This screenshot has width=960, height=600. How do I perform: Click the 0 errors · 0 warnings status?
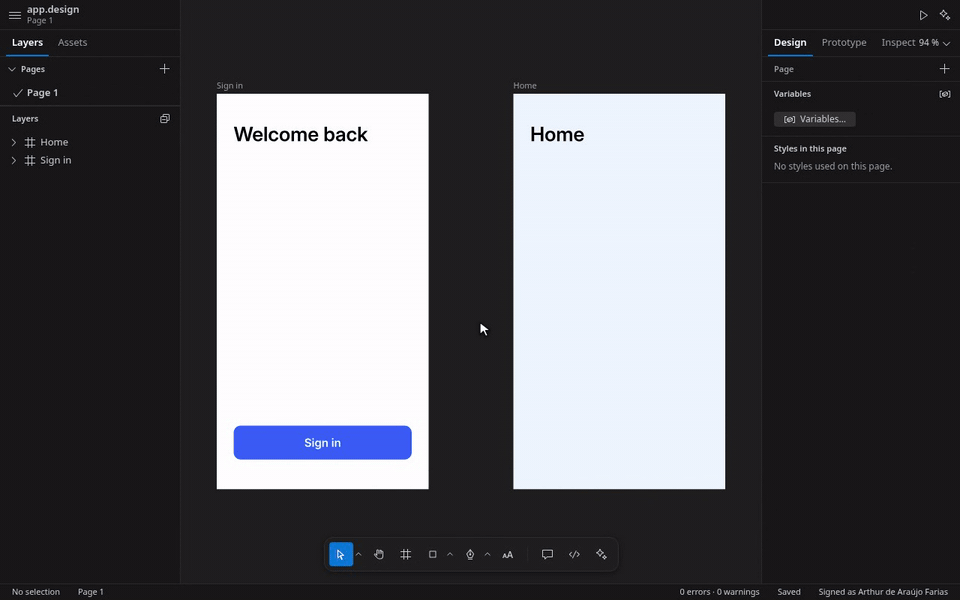pyautogui.click(x=719, y=592)
